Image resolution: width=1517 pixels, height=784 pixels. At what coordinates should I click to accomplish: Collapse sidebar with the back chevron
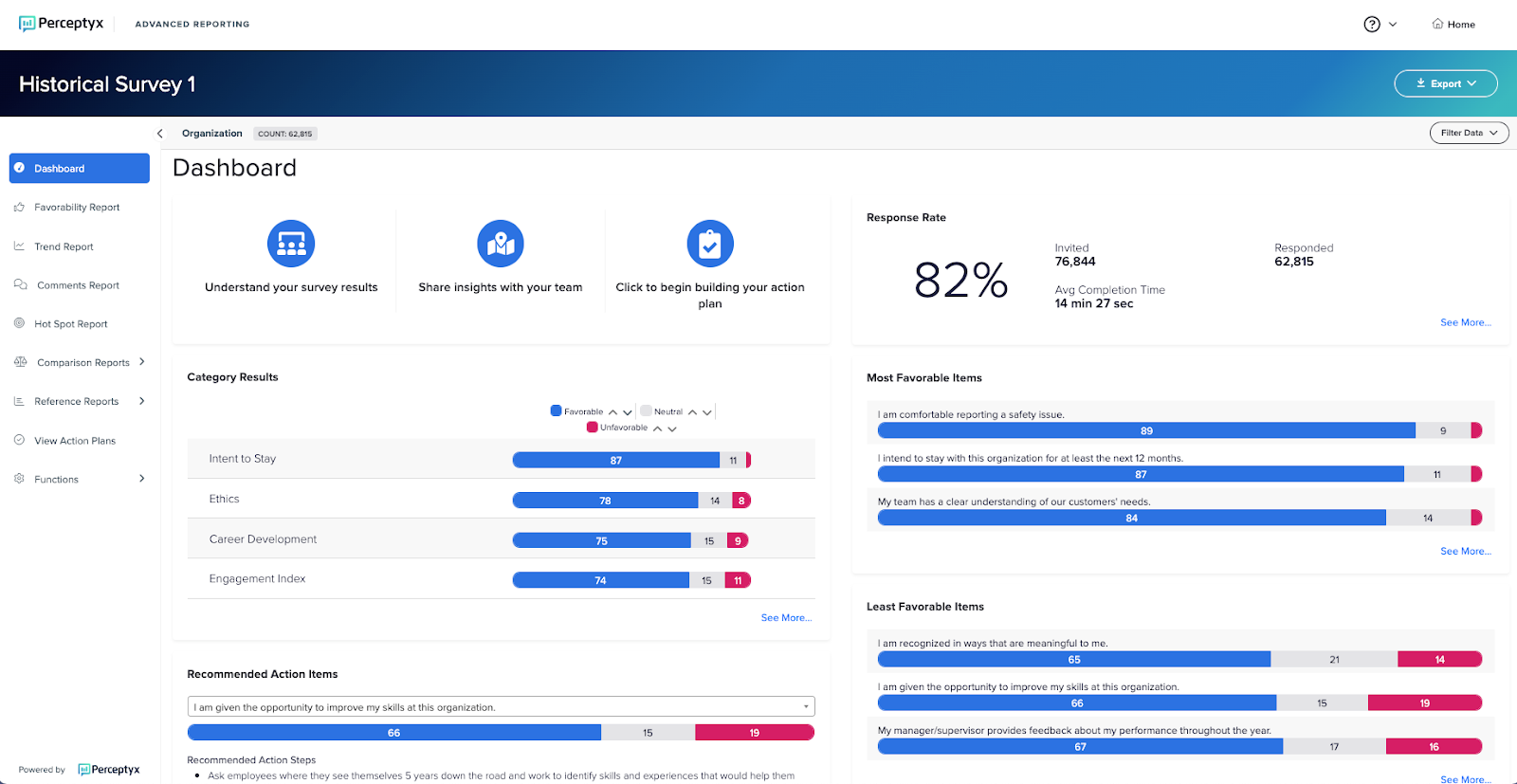(x=160, y=134)
